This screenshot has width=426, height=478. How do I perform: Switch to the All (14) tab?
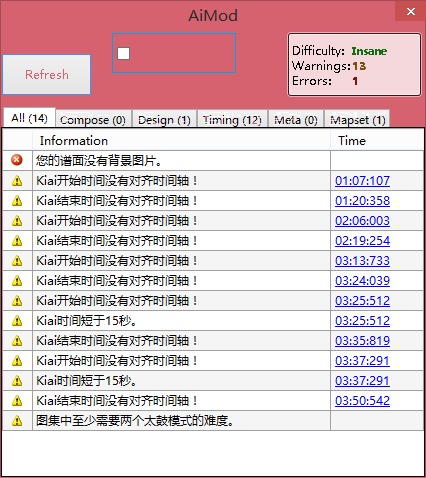point(29,118)
